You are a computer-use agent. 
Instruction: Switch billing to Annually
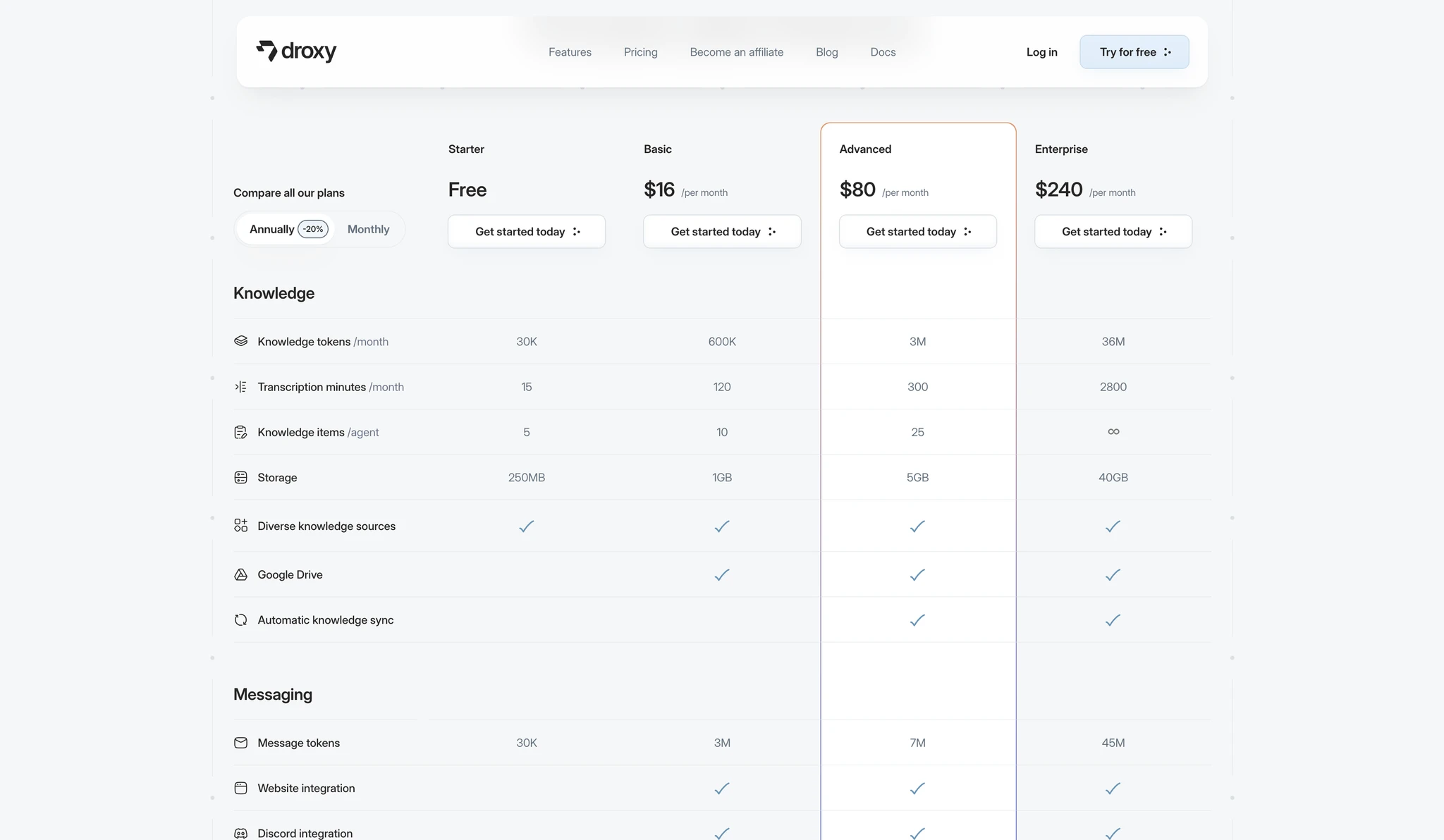271,229
